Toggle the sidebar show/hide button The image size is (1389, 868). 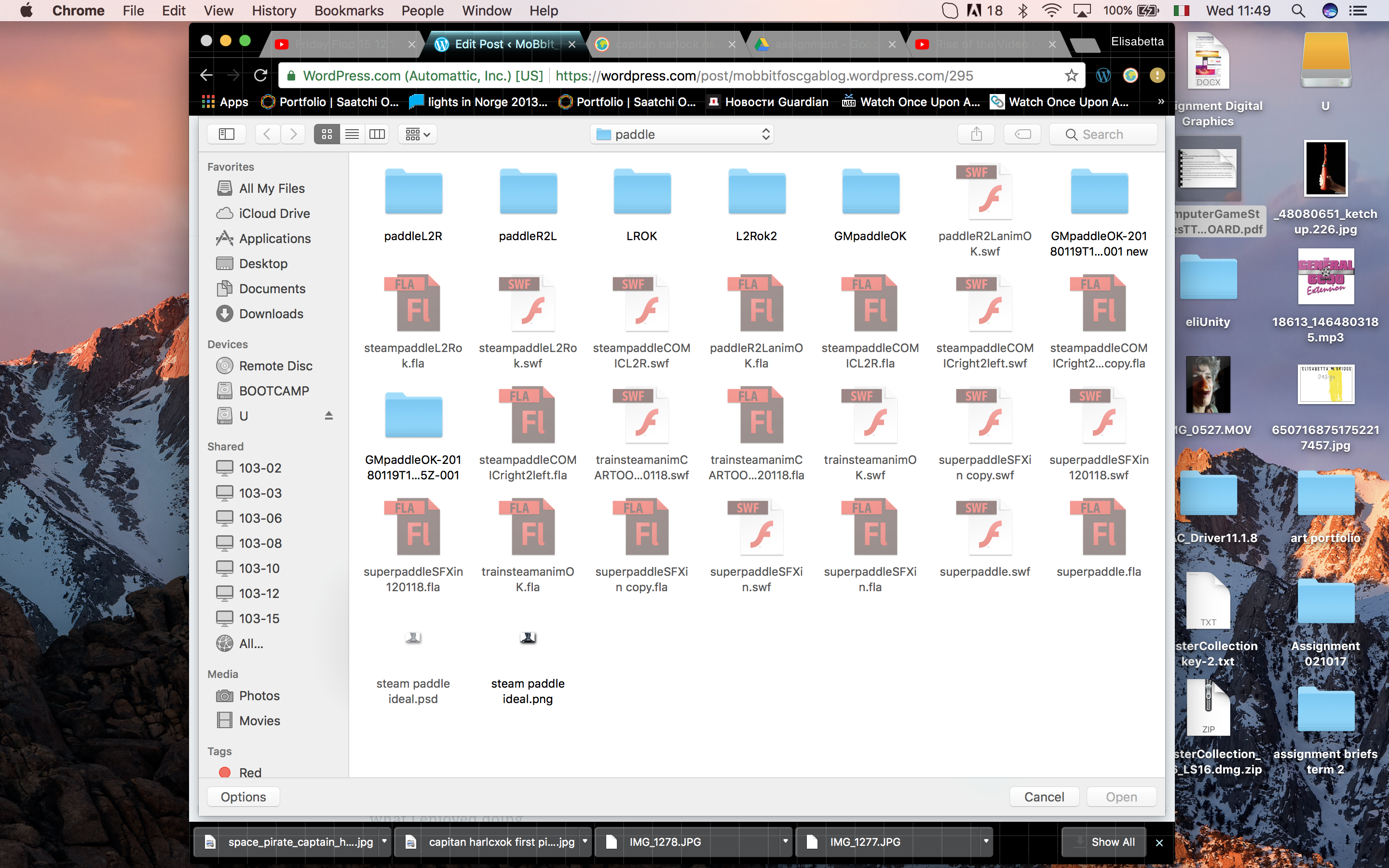tap(227, 134)
